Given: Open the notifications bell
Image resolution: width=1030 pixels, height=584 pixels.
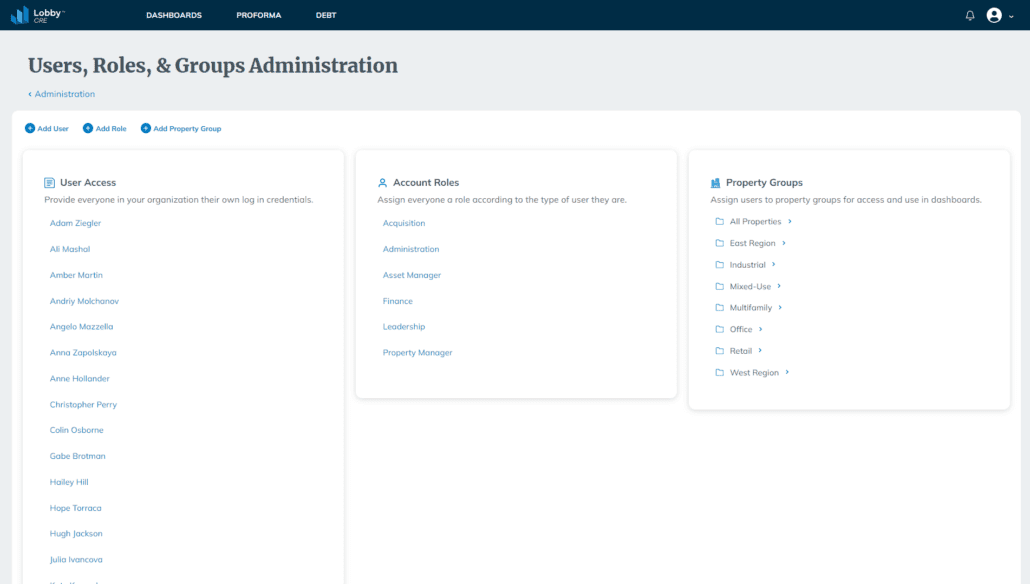Looking at the screenshot, I should point(969,16).
